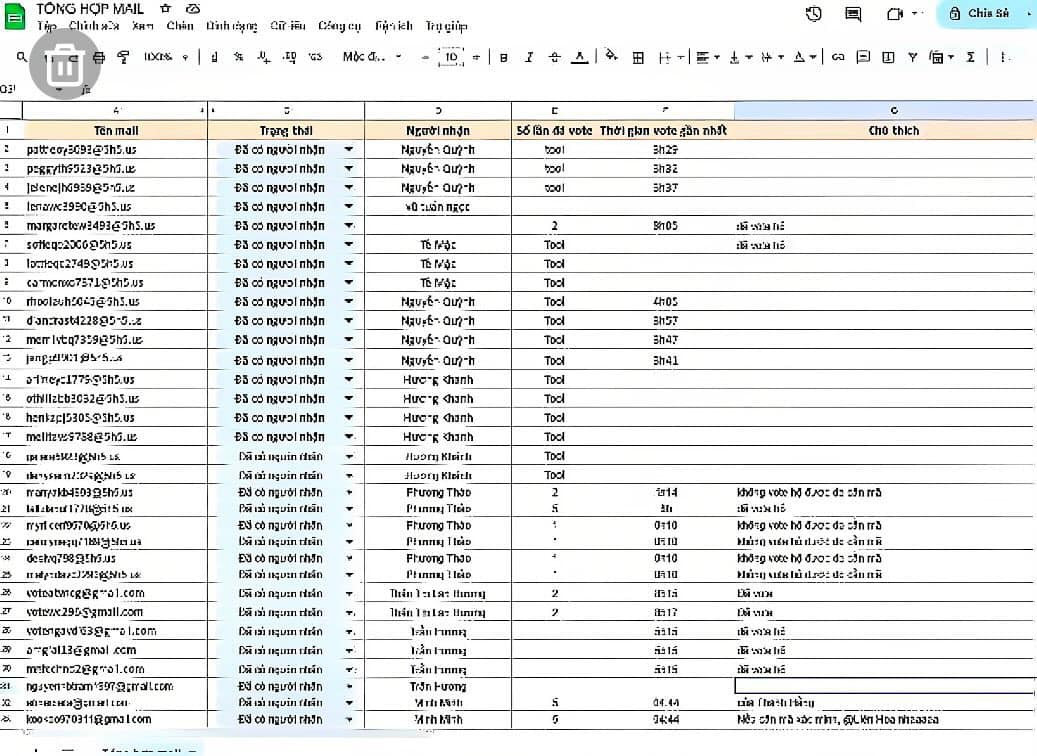
Task: Open the comments panel icon
Action: pos(853,14)
